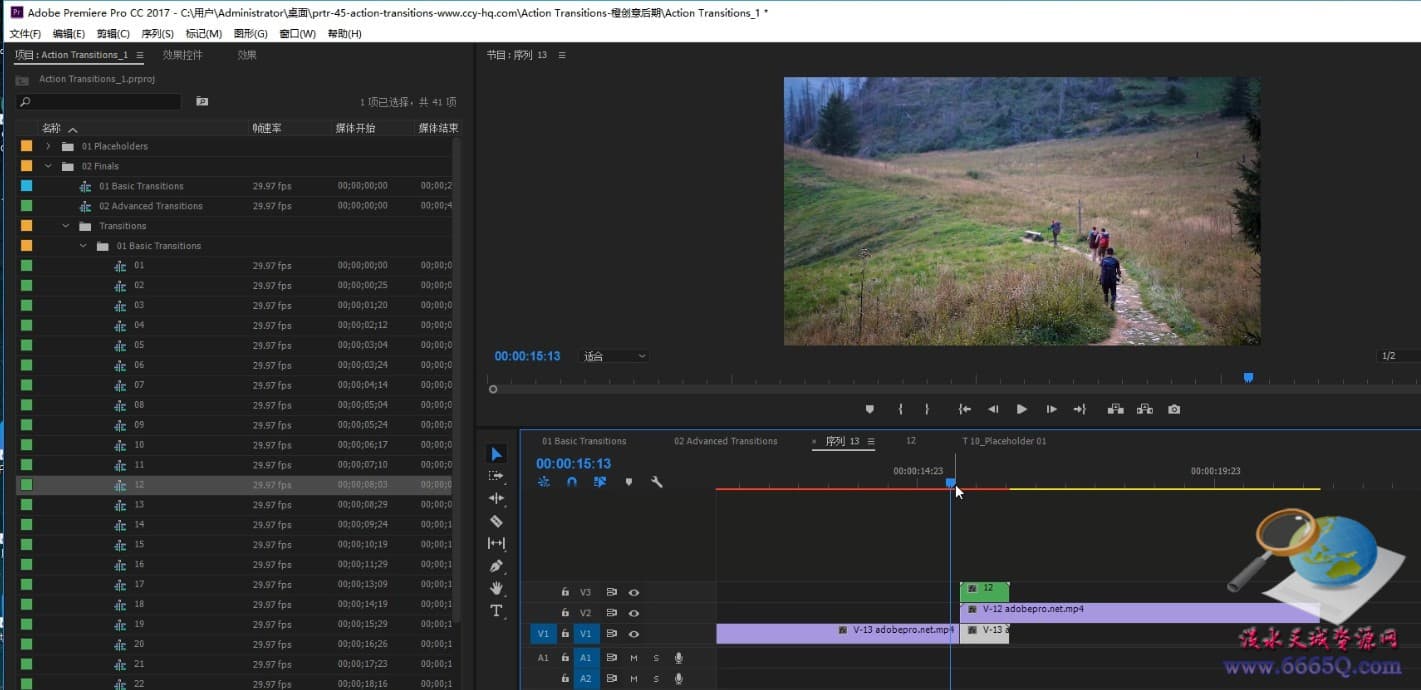The image size is (1421, 690).
Task: Select the Slip tool
Action: [496, 543]
